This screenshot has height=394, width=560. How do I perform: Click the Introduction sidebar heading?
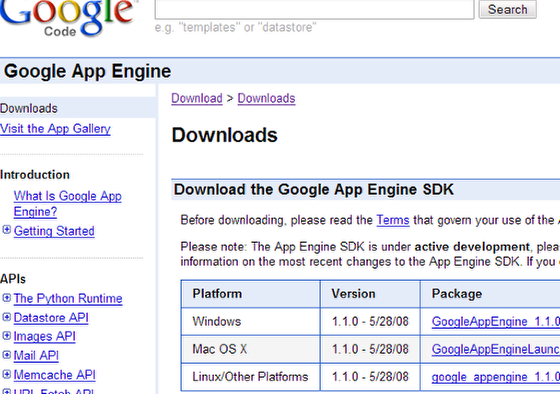click(x=35, y=175)
